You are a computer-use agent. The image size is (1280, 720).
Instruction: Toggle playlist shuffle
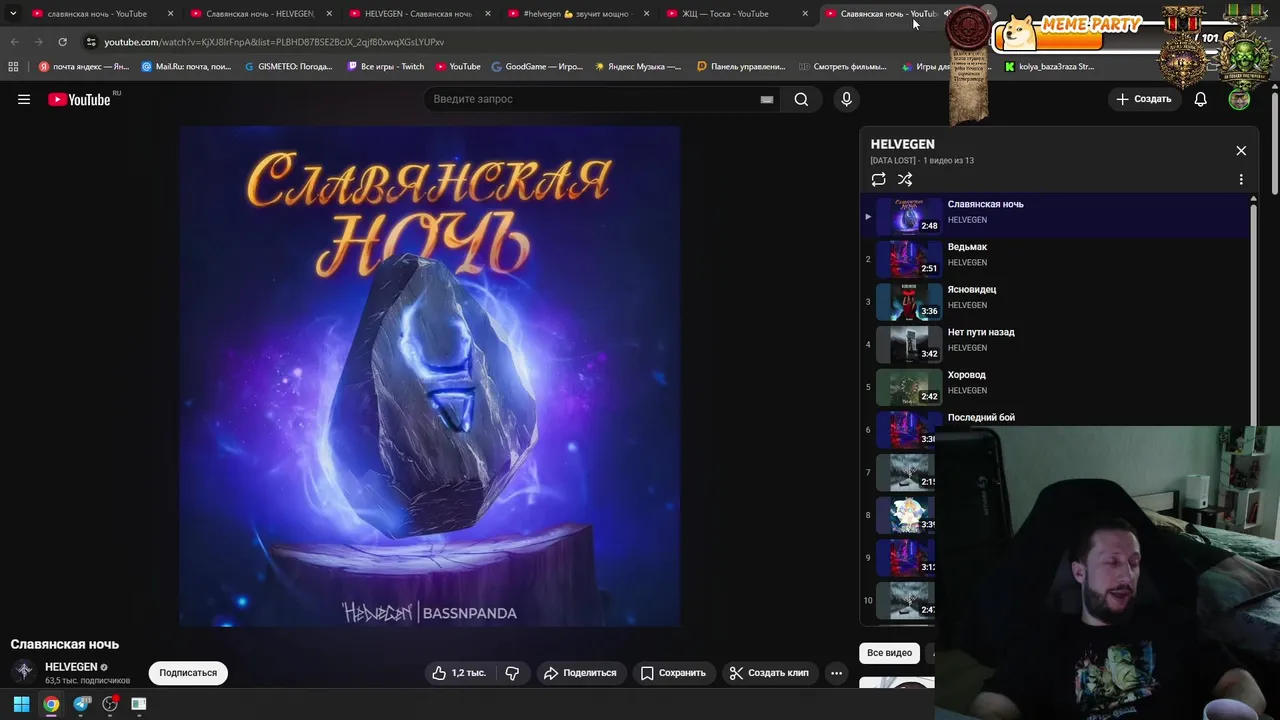905,179
